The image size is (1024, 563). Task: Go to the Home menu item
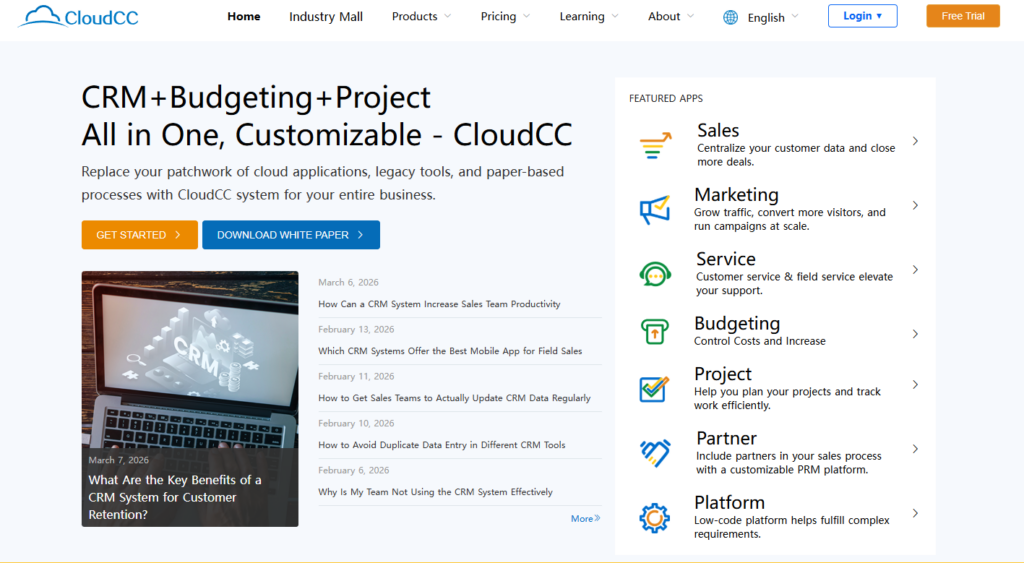[x=244, y=16]
